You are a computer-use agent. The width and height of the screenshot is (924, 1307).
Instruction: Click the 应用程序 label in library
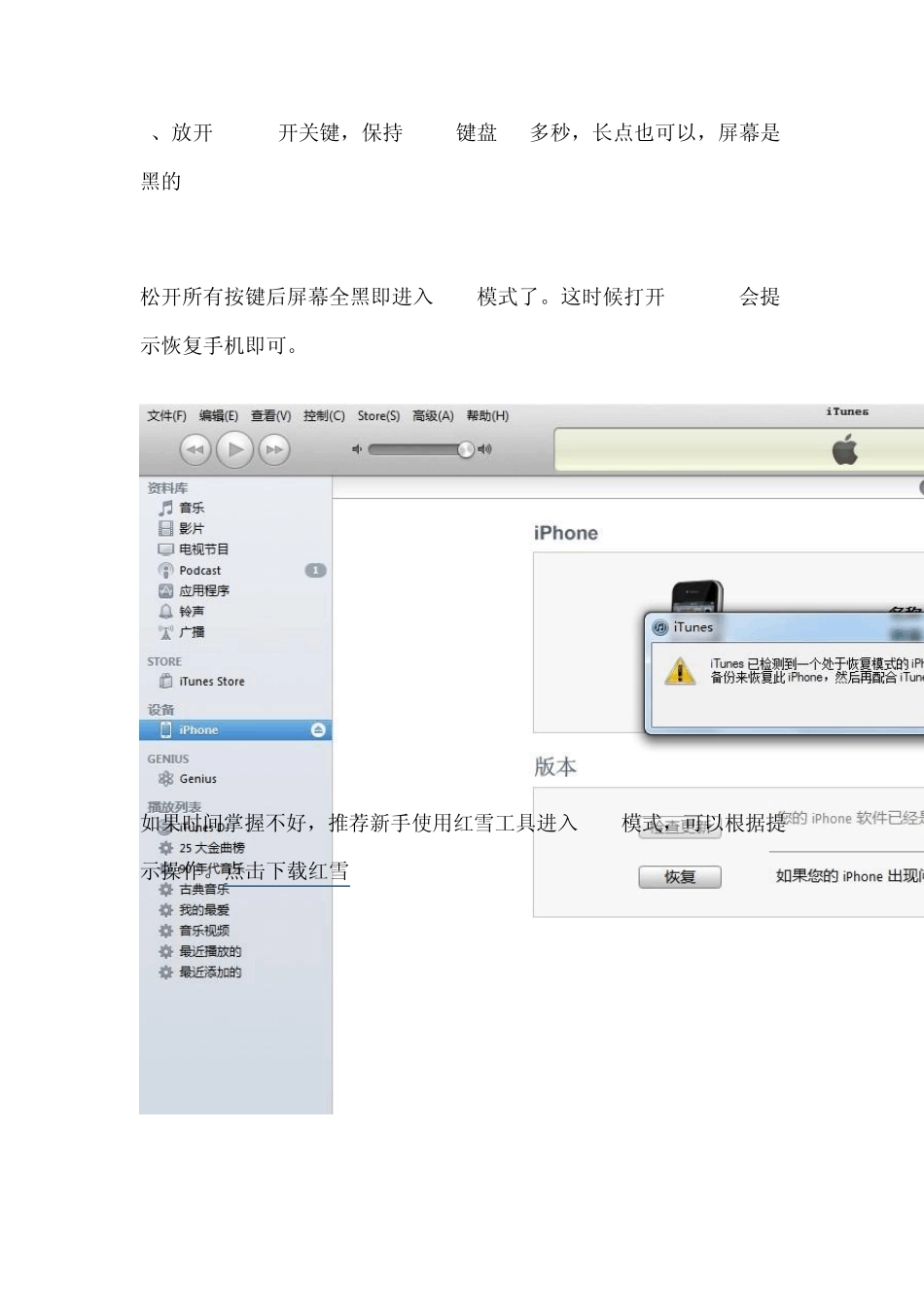pyautogui.click(x=204, y=591)
